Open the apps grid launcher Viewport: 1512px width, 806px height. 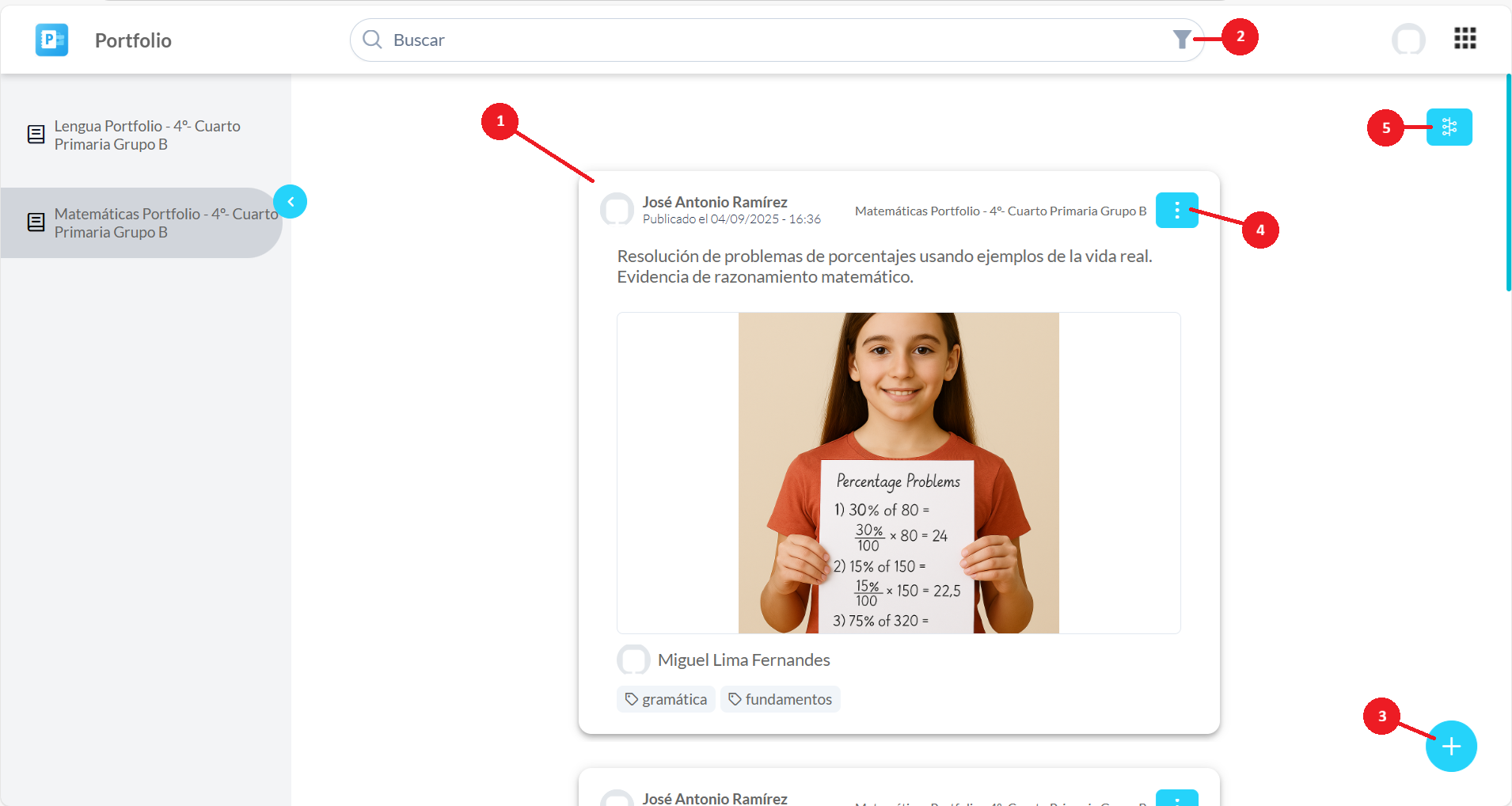pyautogui.click(x=1465, y=38)
